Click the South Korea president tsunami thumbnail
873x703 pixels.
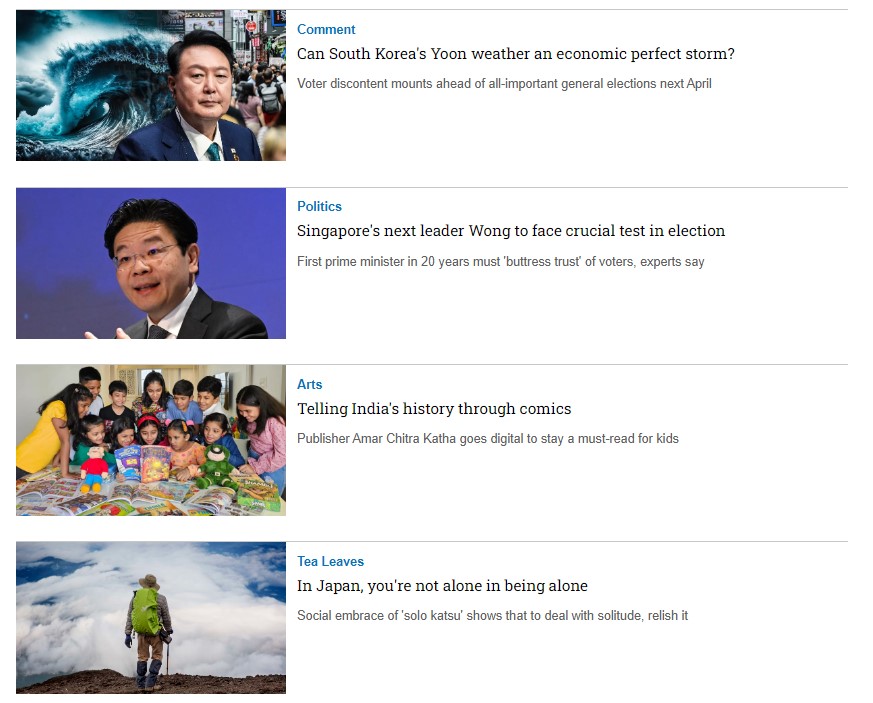point(151,85)
